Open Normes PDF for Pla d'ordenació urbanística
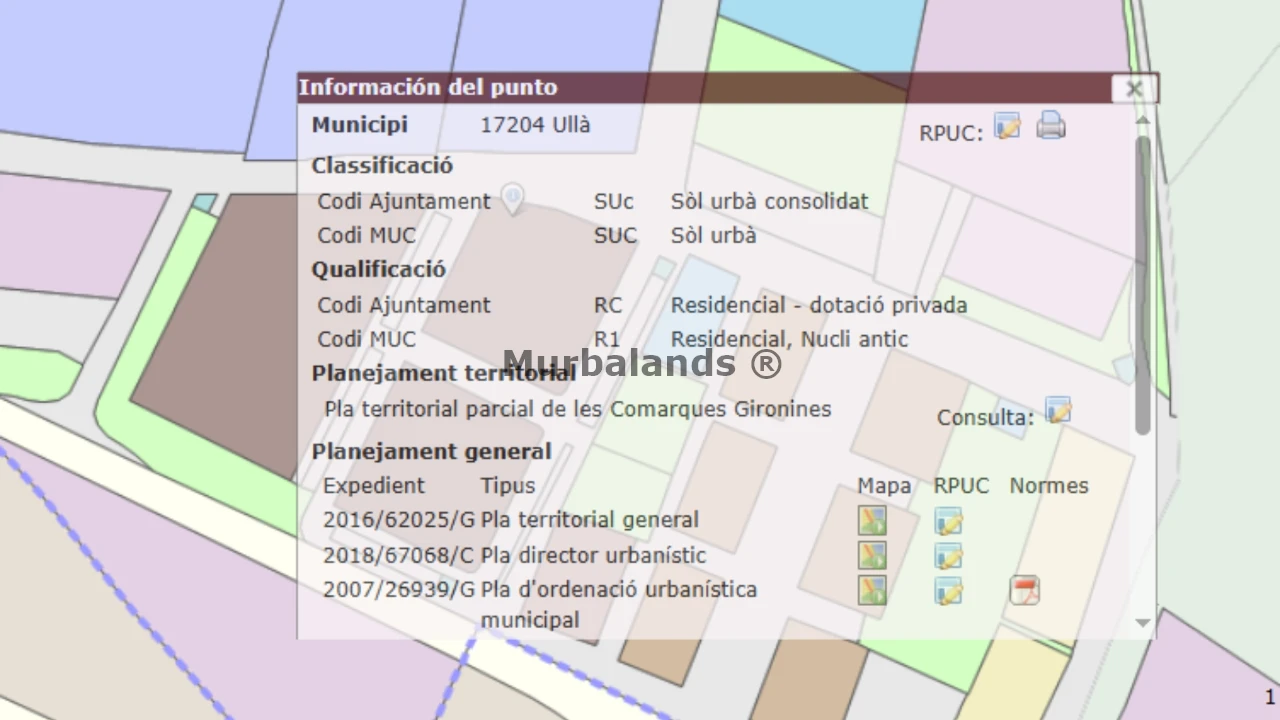This screenshot has height=720, width=1280. (1024, 590)
